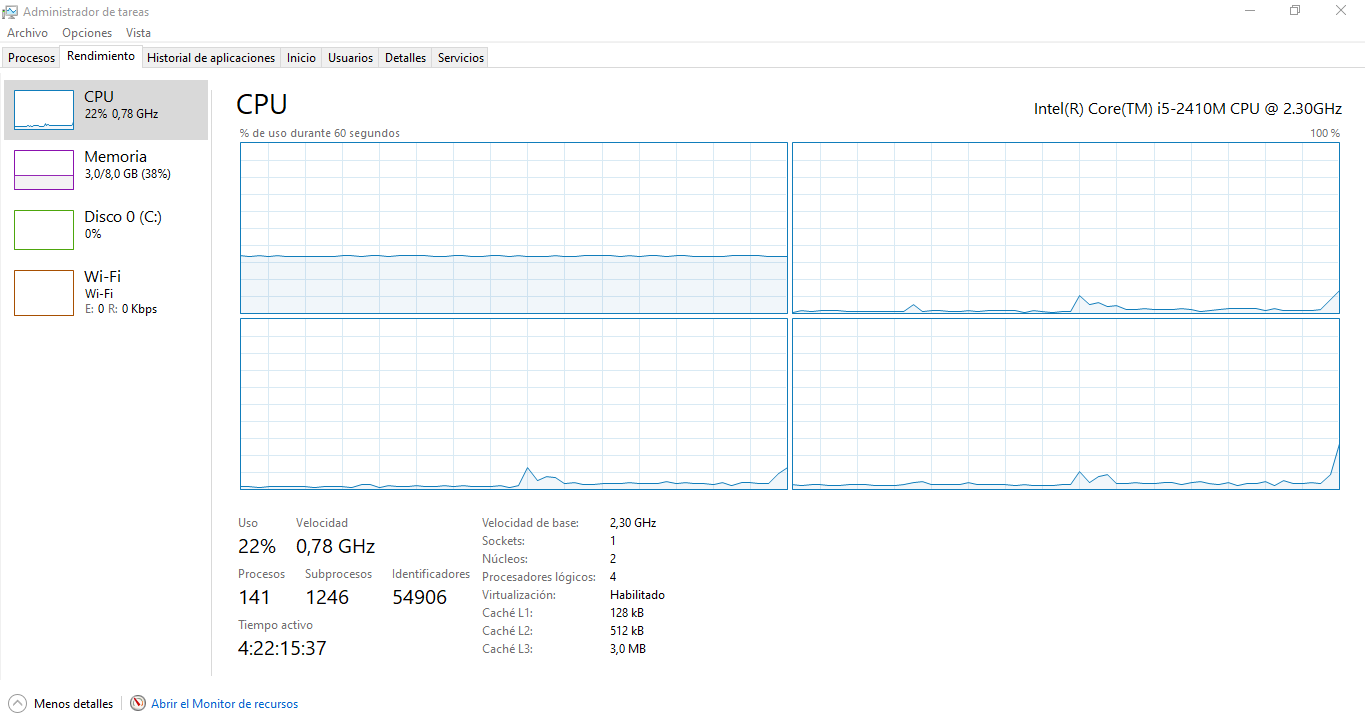Click the bottom-right logical processor graph
This screenshot has height=728, width=1365.
[1065, 404]
